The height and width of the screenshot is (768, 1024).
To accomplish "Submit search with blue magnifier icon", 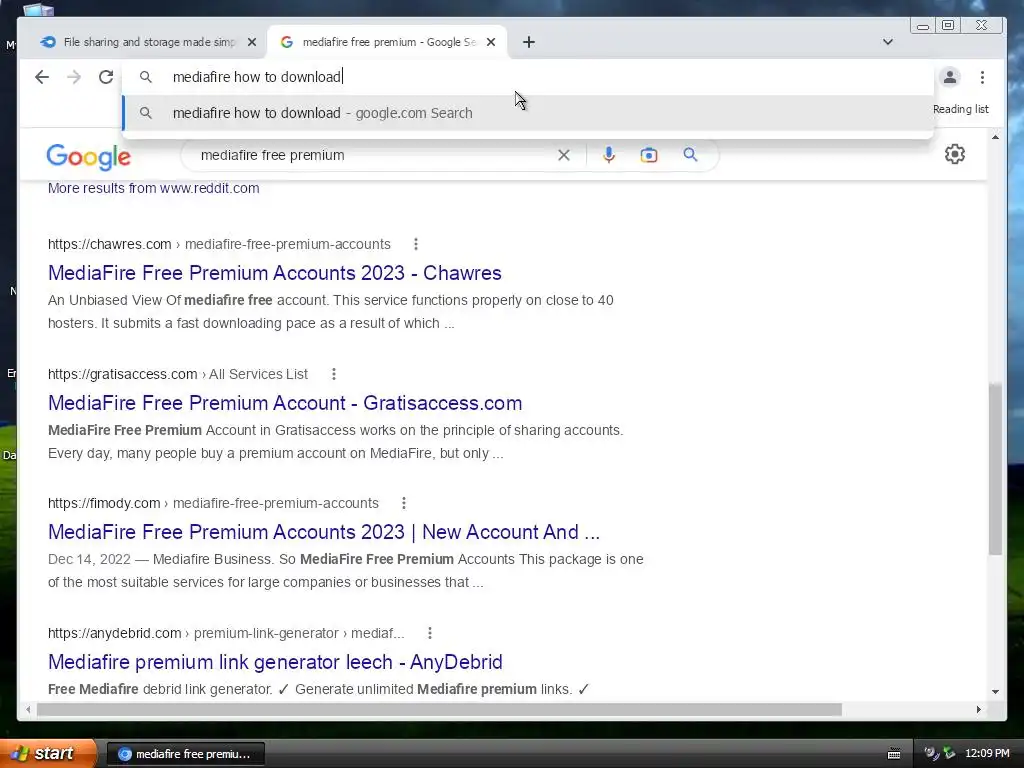I will pyautogui.click(x=690, y=155).
